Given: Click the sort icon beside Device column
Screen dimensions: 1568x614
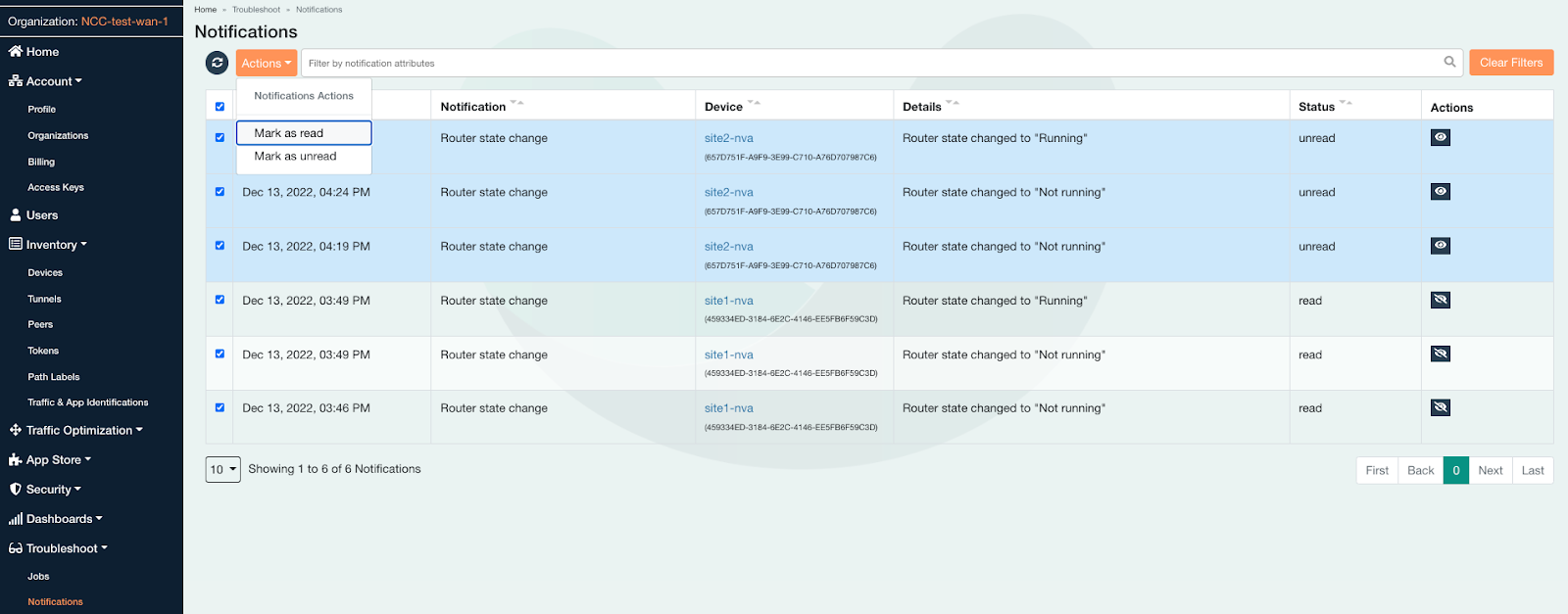Looking at the screenshot, I should pyautogui.click(x=754, y=103).
